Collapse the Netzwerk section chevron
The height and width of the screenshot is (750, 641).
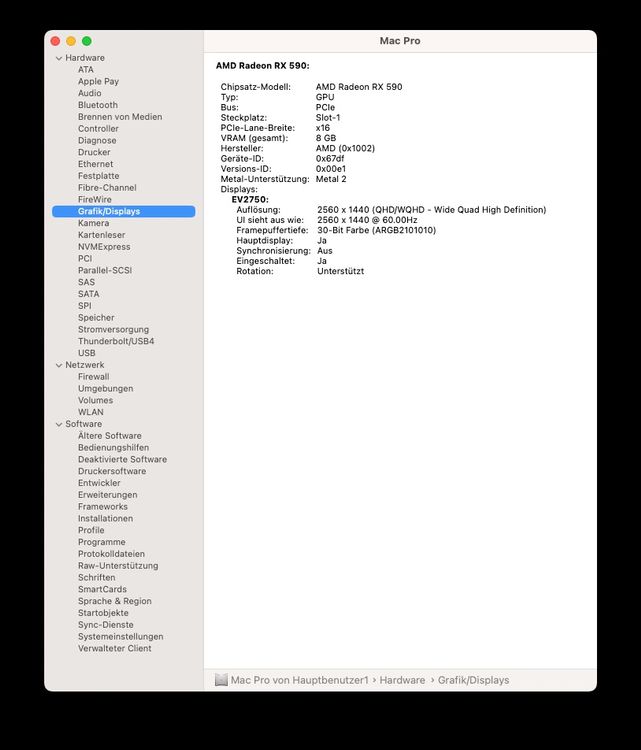coord(59,365)
